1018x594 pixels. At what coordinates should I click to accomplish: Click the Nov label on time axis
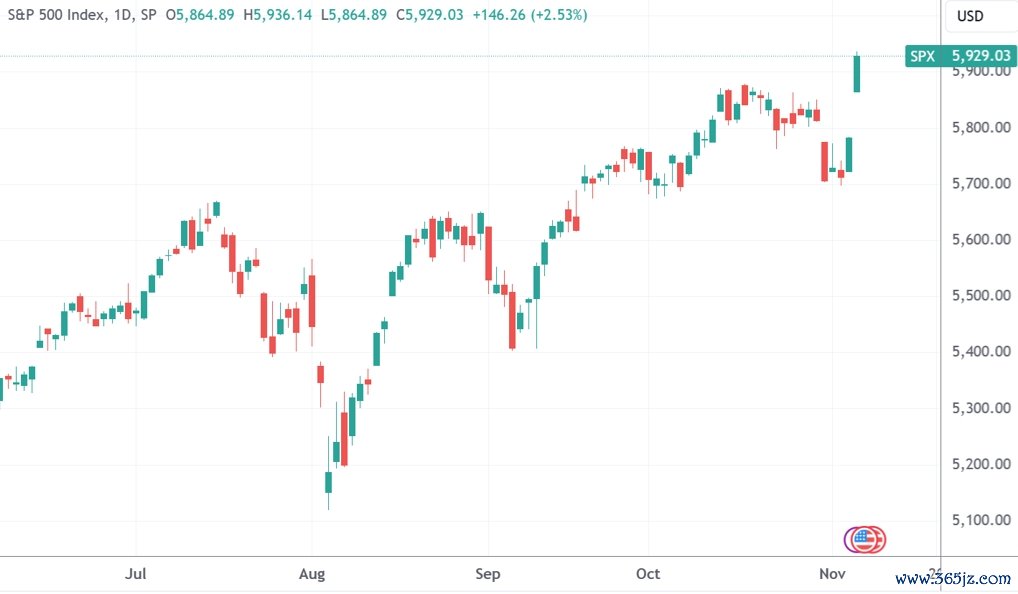(832, 574)
